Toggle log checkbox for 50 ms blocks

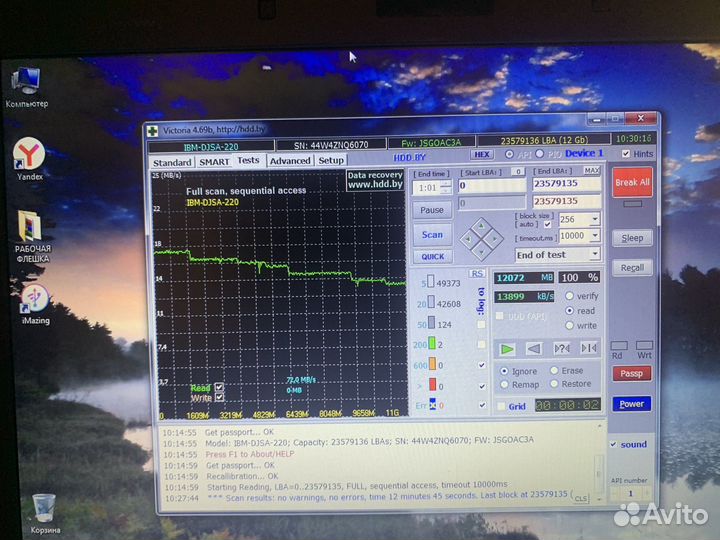coord(481,325)
